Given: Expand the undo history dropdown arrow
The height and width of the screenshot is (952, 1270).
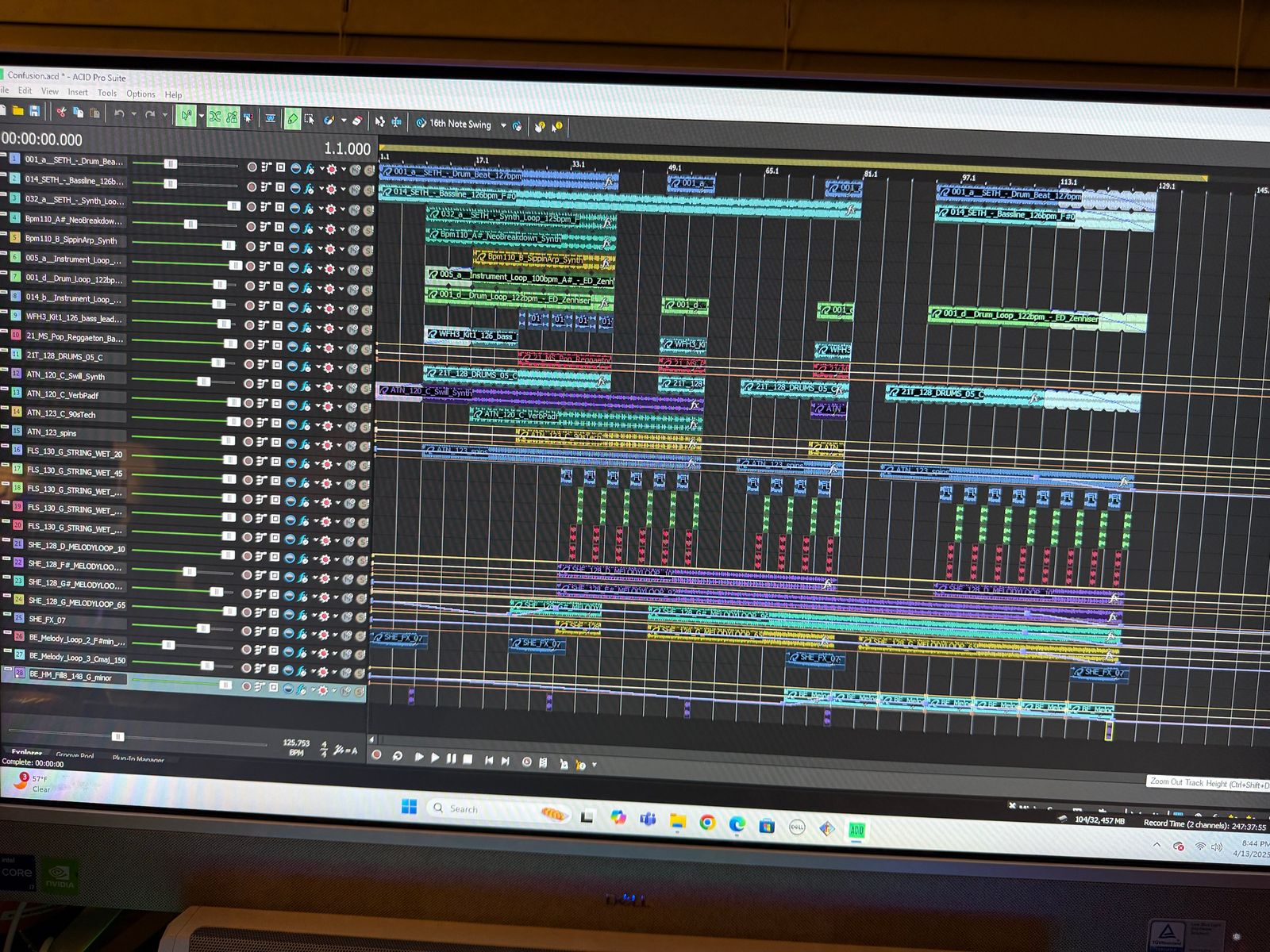Looking at the screenshot, I should 133,115.
